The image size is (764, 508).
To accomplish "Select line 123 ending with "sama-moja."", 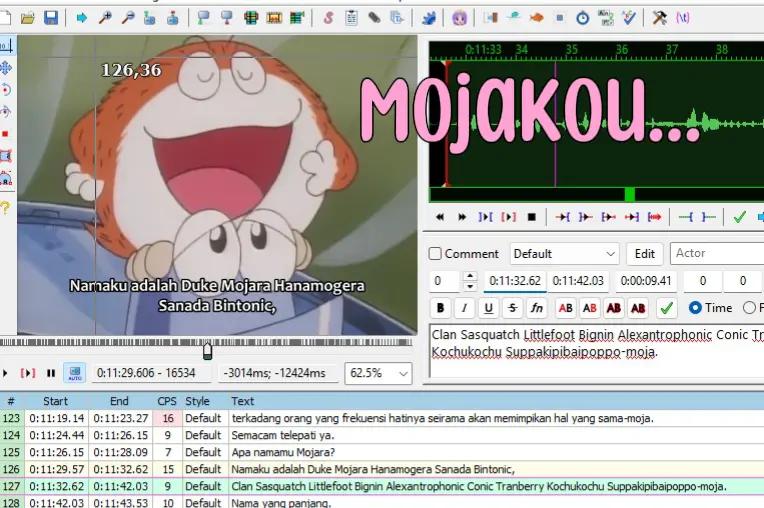I will click(382, 418).
